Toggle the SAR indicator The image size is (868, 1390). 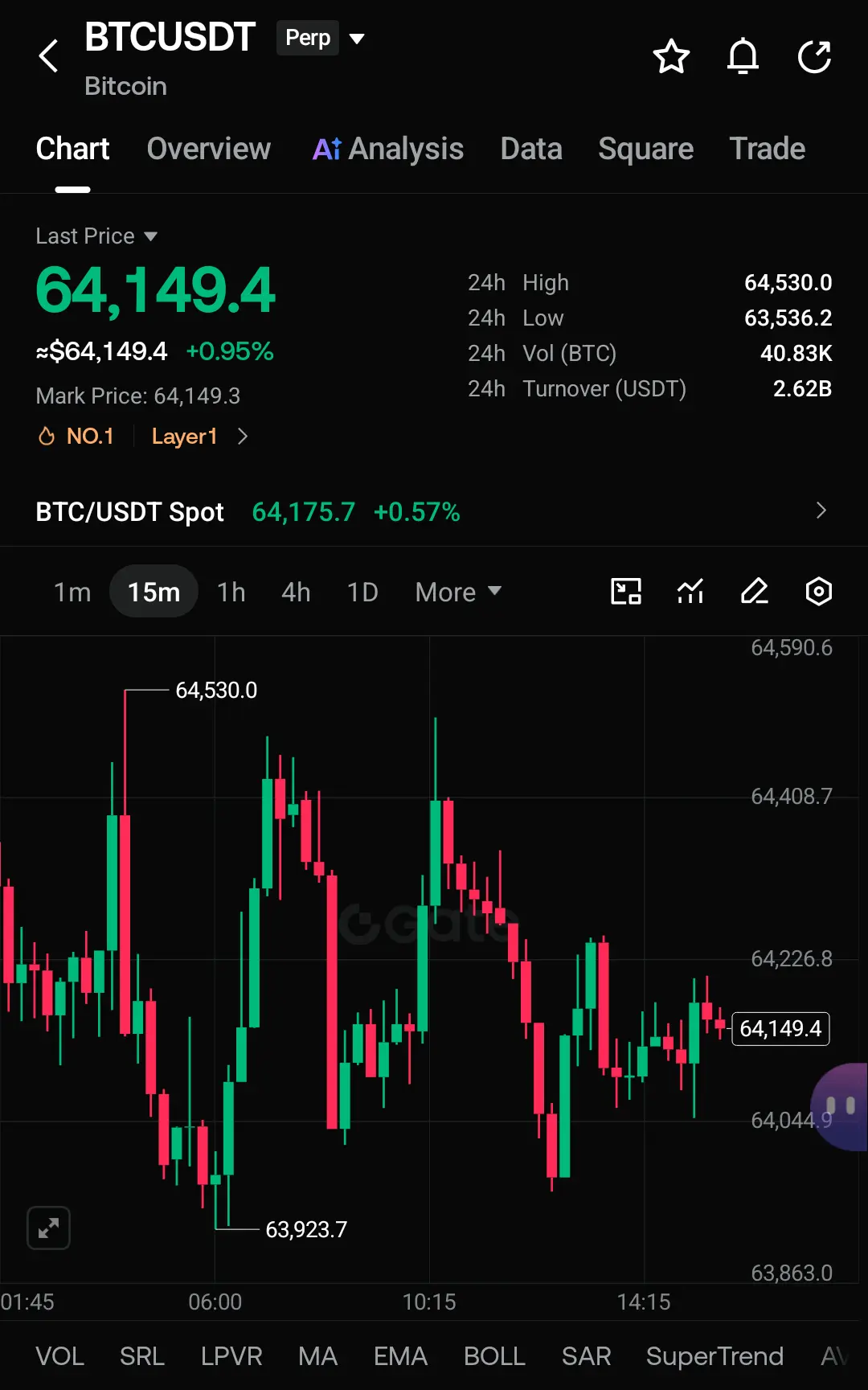pos(587,1356)
